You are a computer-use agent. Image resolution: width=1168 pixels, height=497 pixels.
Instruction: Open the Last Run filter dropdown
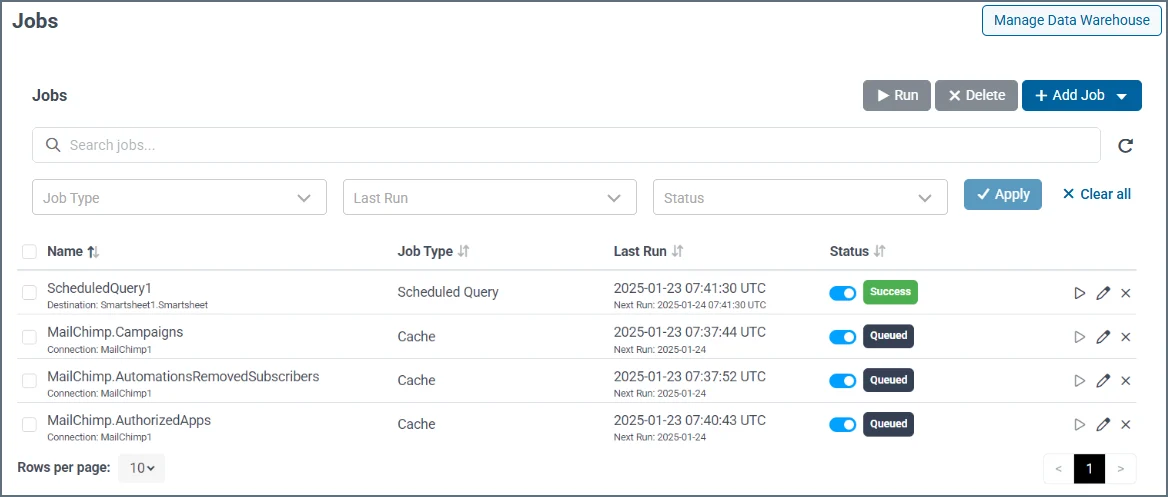pyautogui.click(x=489, y=197)
